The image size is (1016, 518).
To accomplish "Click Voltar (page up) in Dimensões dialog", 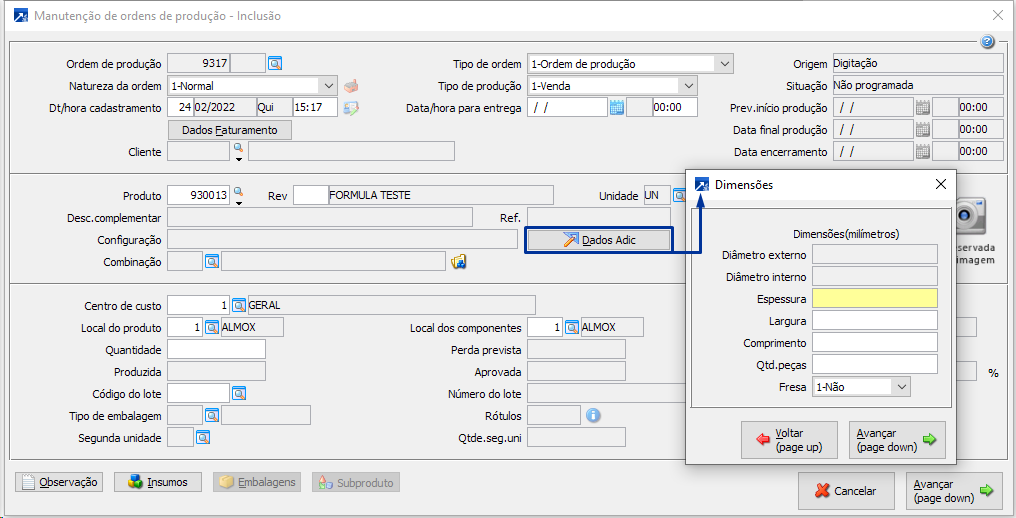I will point(789,440).
